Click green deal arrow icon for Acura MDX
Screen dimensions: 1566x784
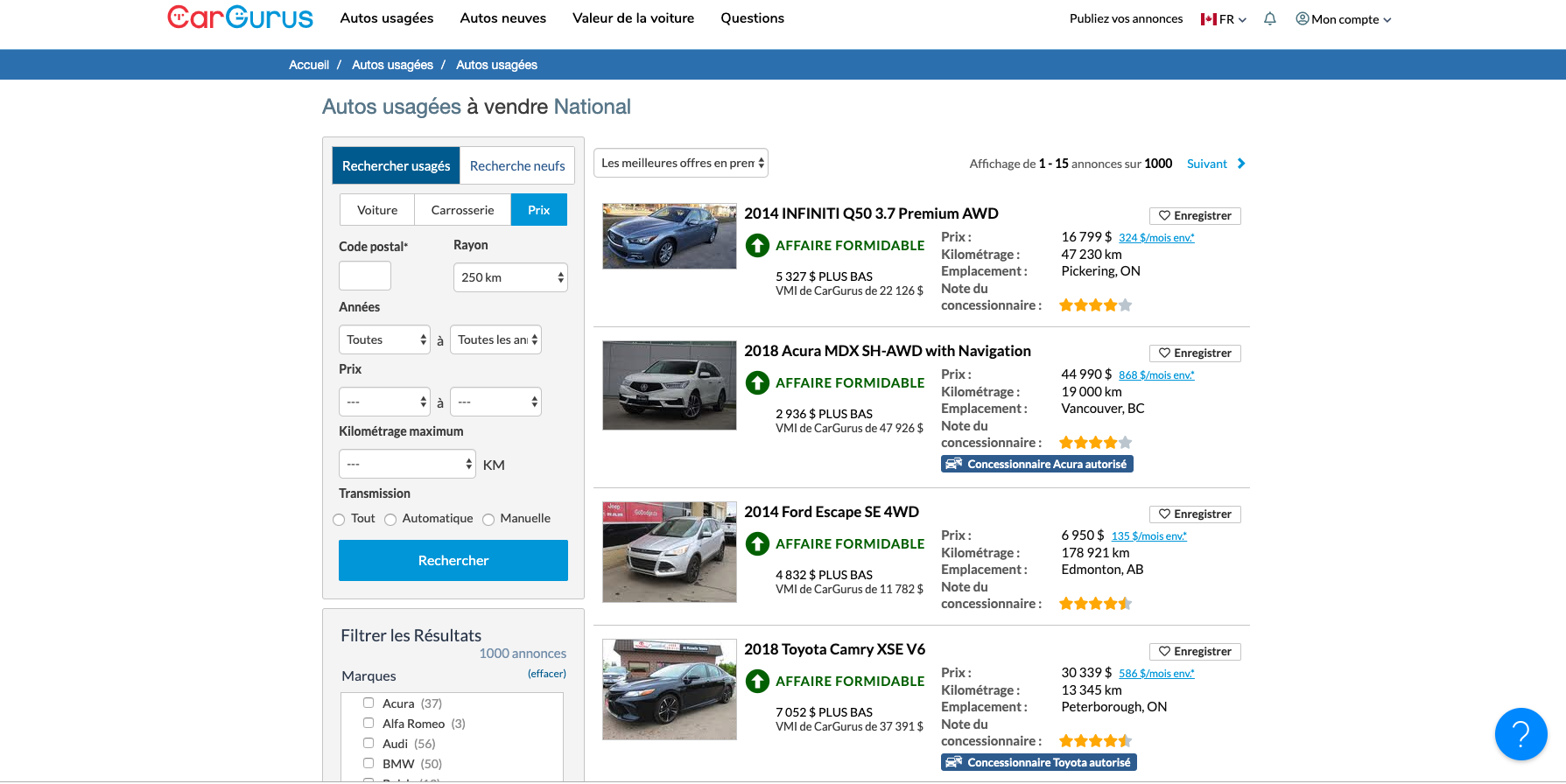point(757,383)
